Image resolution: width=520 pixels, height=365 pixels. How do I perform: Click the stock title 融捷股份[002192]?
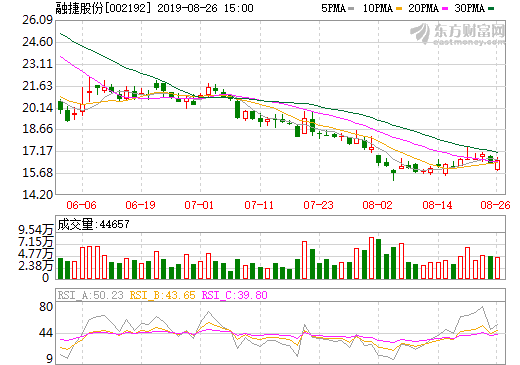pos(103,8)
